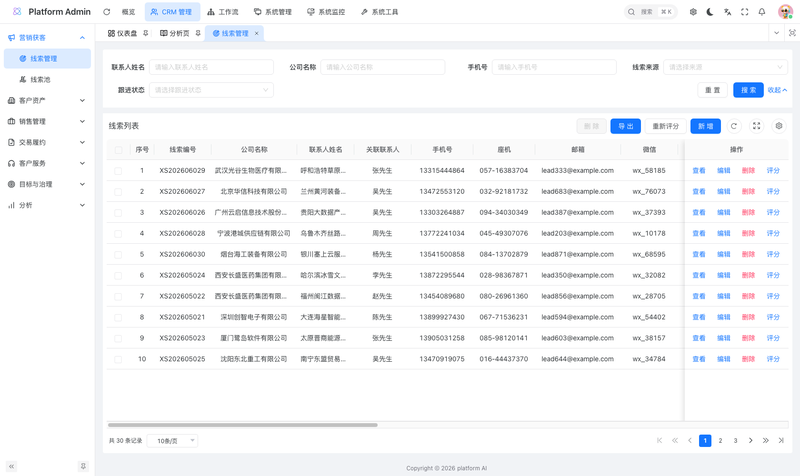Click 编辑 link for row XS202606027

click(x=723, y=192)
